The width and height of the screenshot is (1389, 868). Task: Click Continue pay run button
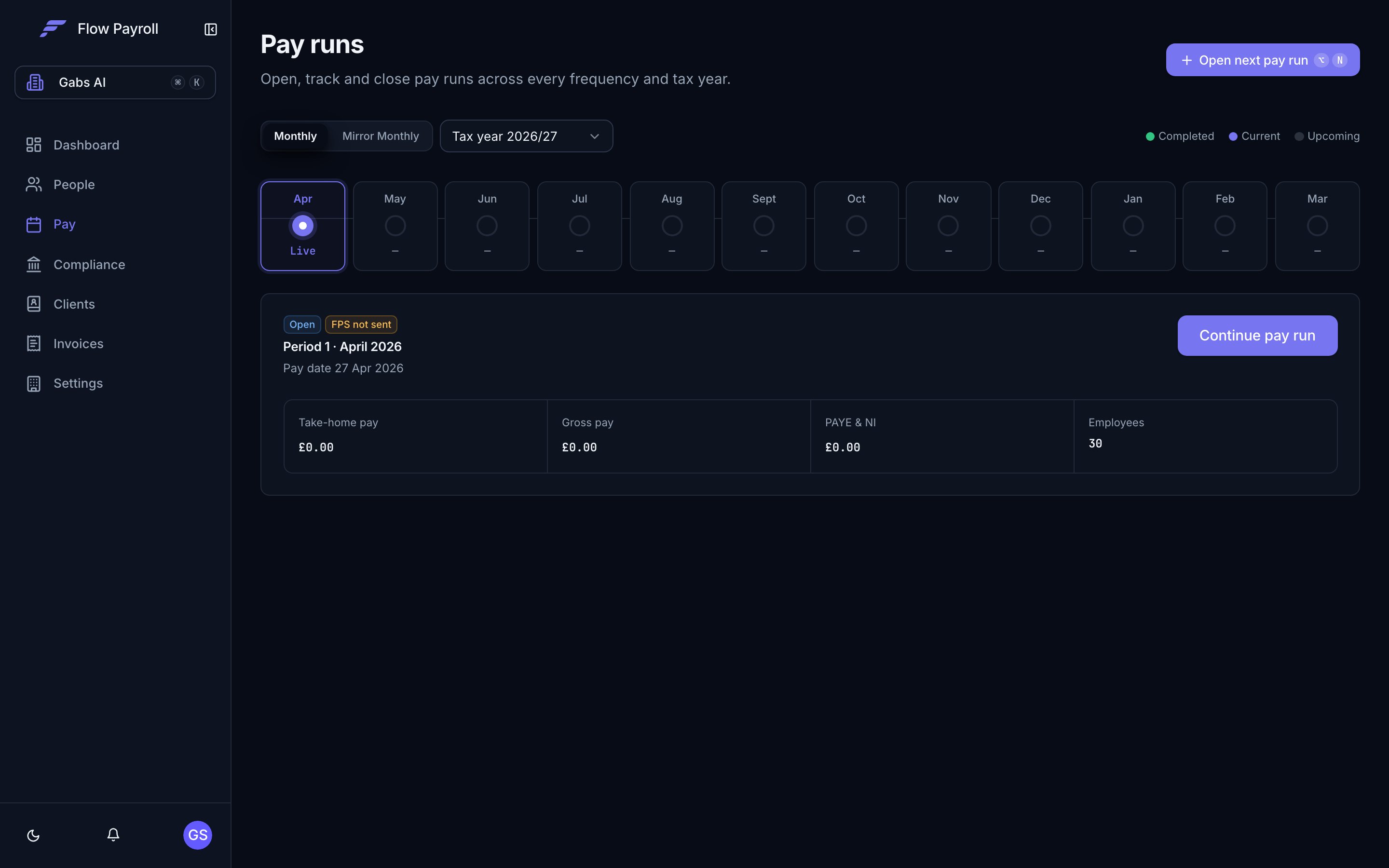(x=1257, y=335)
